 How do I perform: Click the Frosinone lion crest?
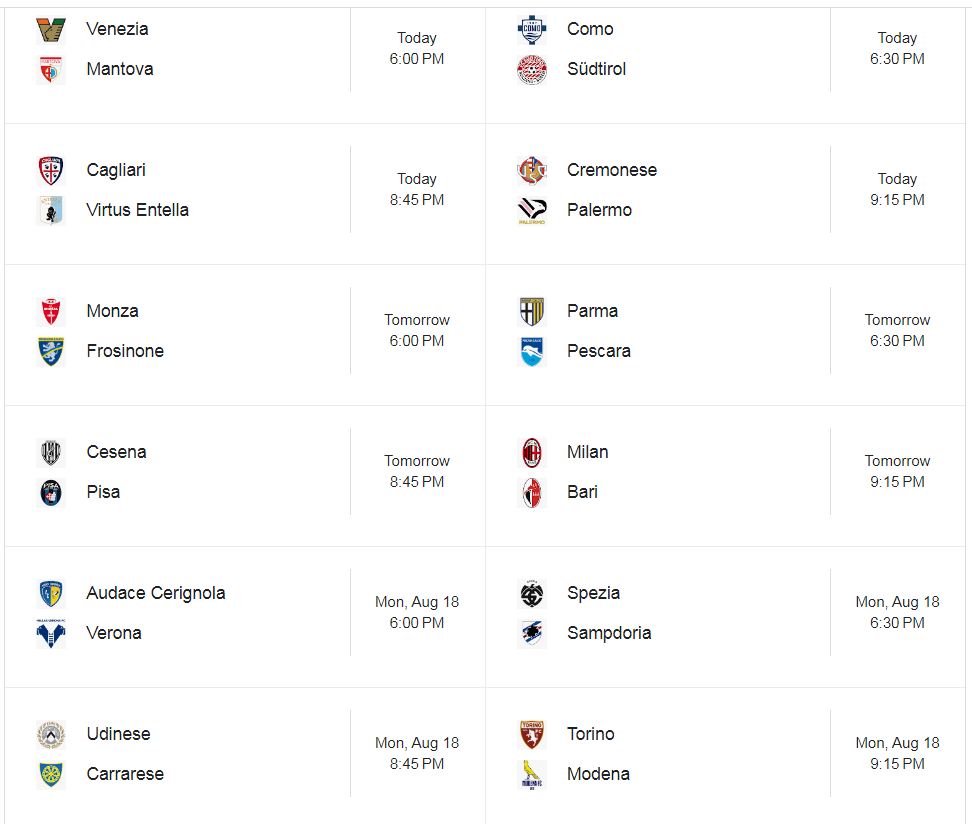click(51, 352)
